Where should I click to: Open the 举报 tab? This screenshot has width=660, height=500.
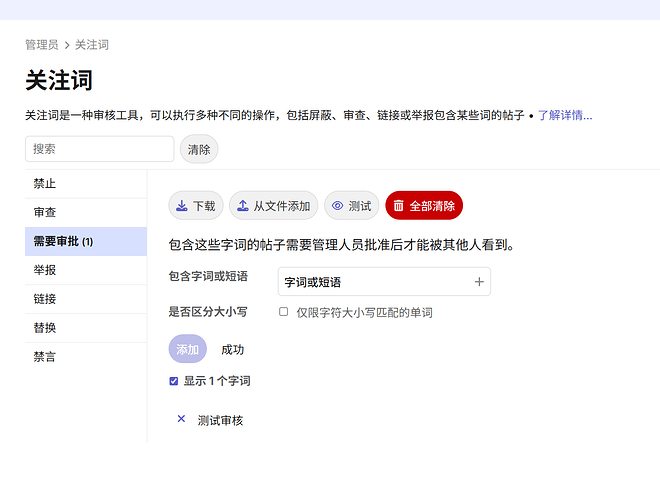86,270
